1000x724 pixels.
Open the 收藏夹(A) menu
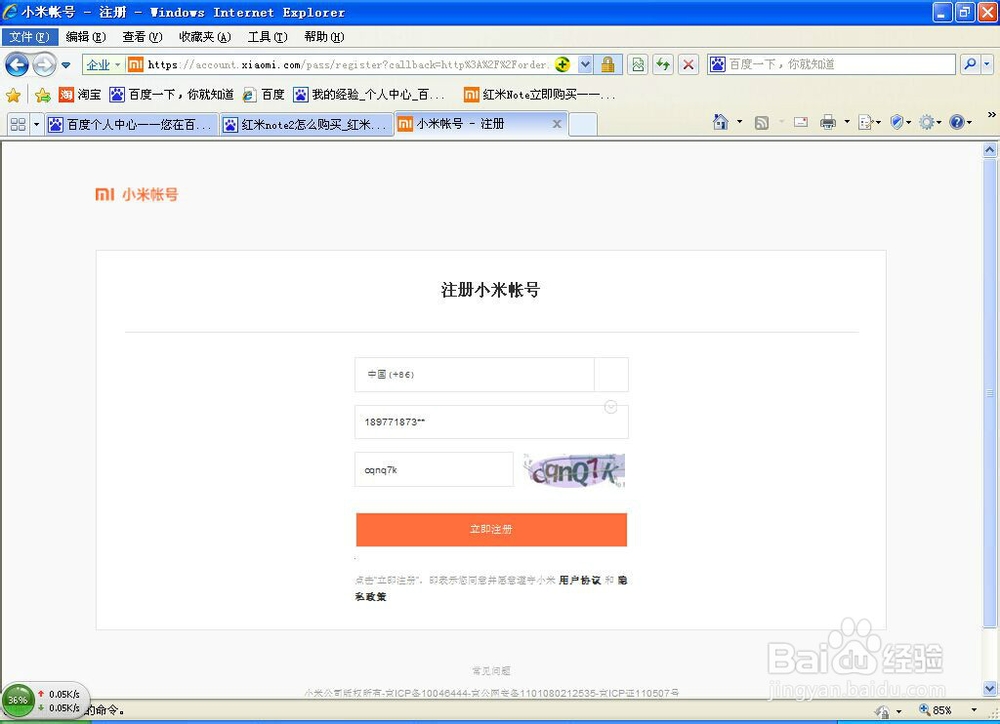pyautogui.click(x=205, y=37)
